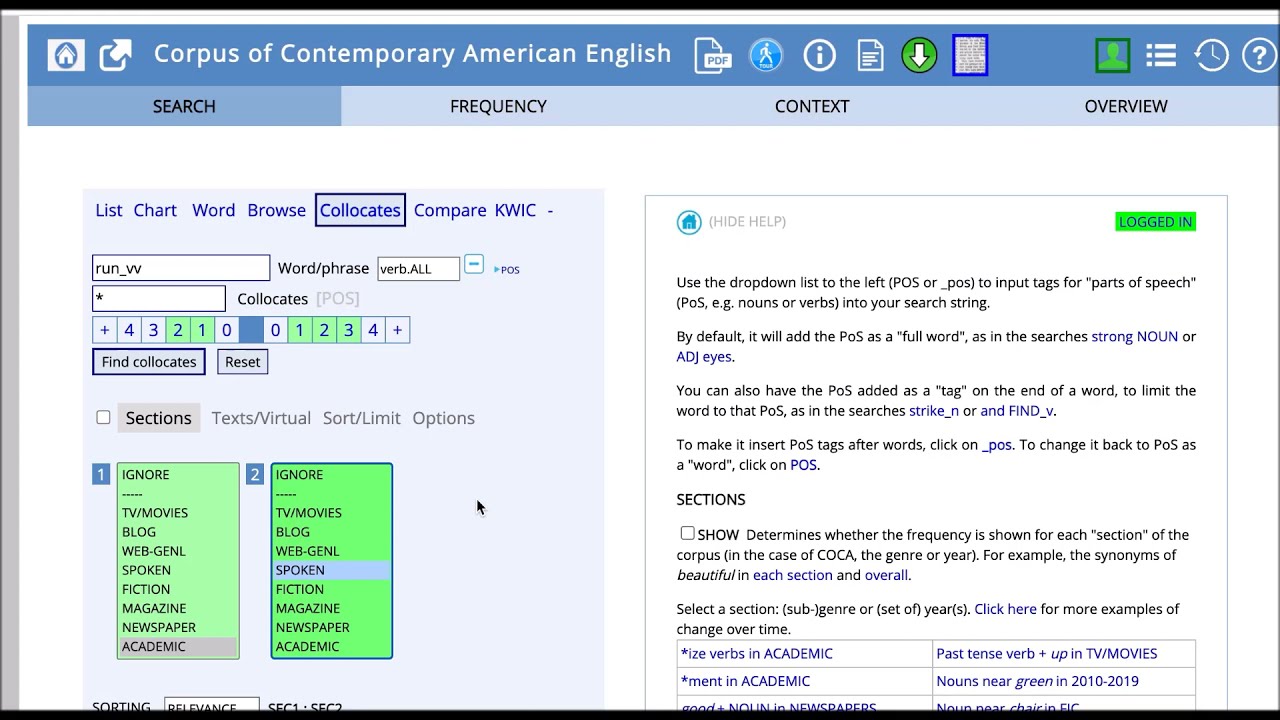Viewport: 1280px width, 720px height.
Task: Set left span to 1
Action: (202, 330)
